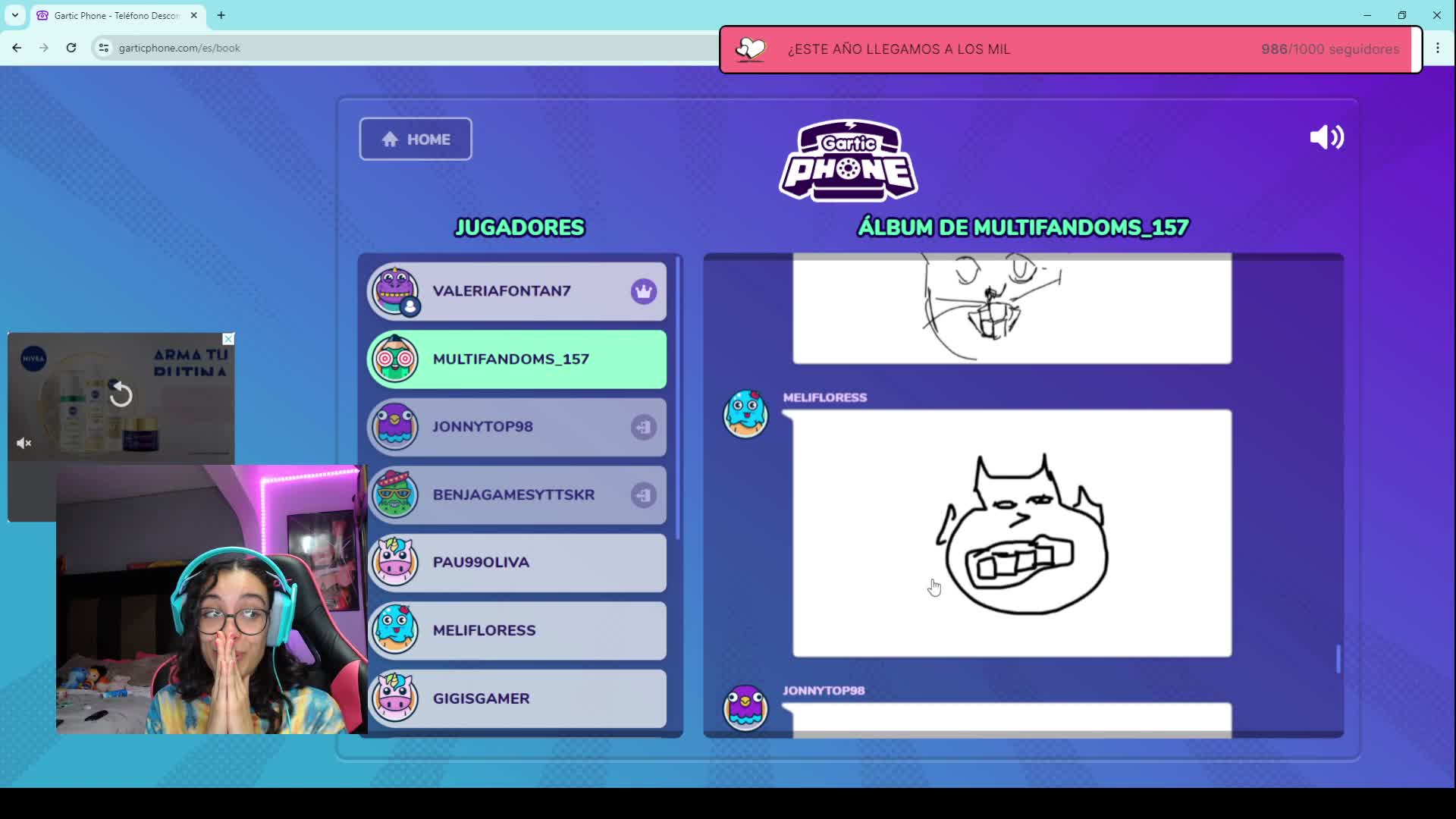Click the HOME button
This screenshot has width=1456, height=819.
(x=416, y=139)
